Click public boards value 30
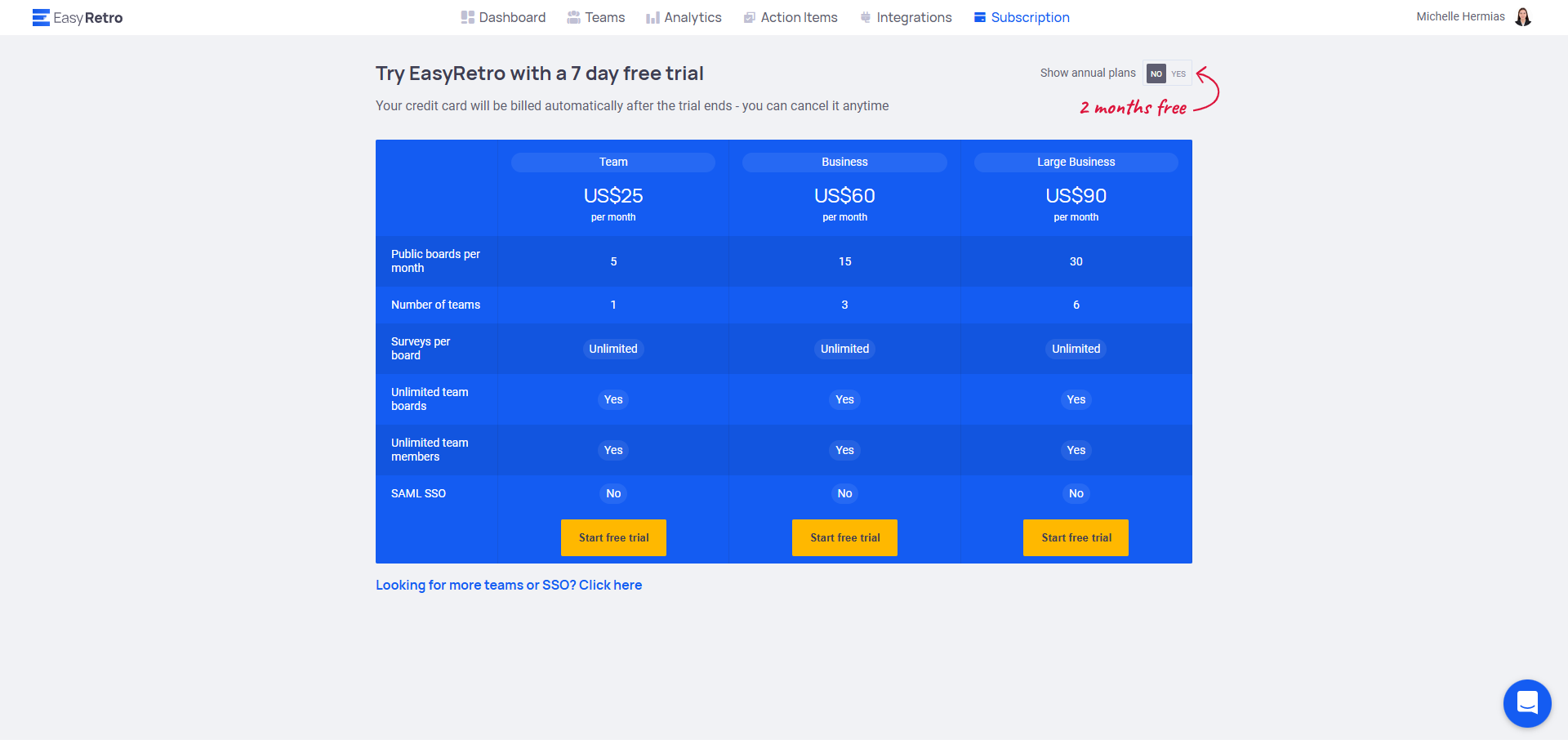 point(1076,261)
